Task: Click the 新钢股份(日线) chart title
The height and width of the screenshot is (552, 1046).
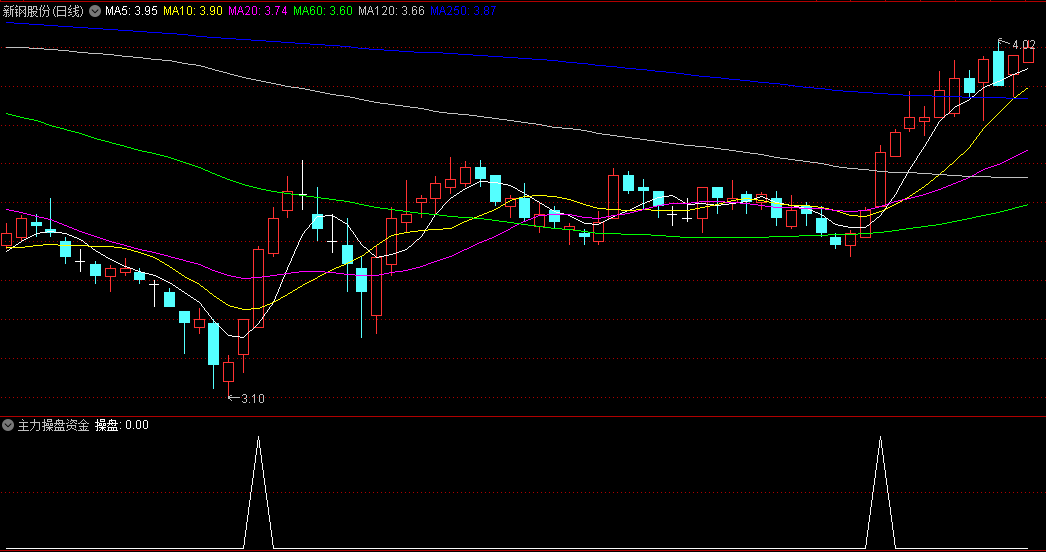Action: click(43, 11)
